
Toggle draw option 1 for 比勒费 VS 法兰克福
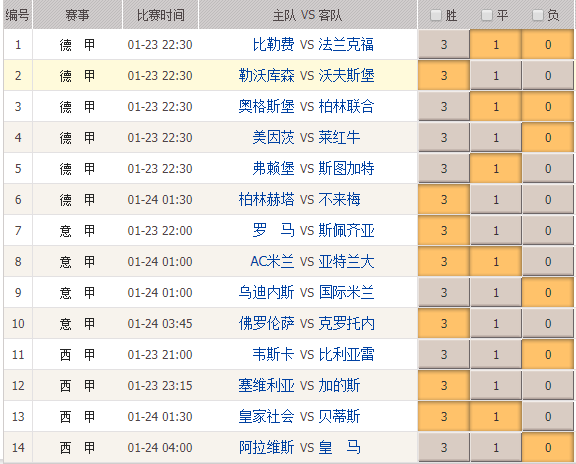click(496, 44)
